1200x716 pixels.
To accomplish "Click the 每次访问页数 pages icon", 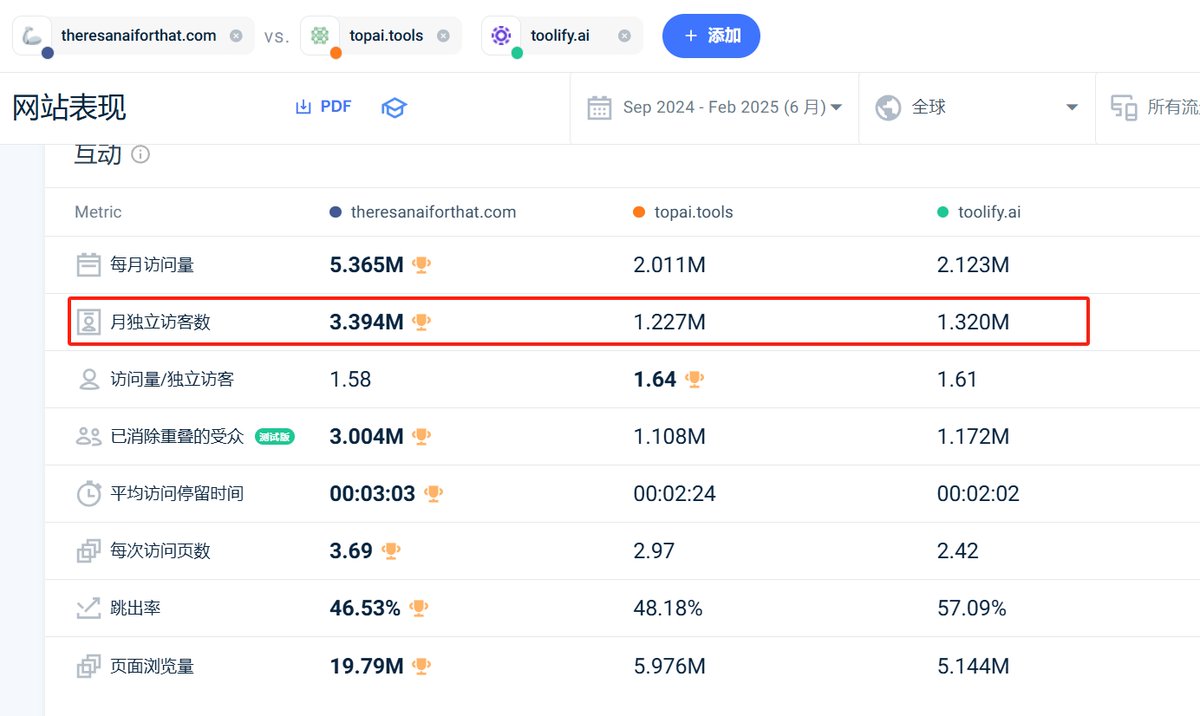I will point(89,551).
